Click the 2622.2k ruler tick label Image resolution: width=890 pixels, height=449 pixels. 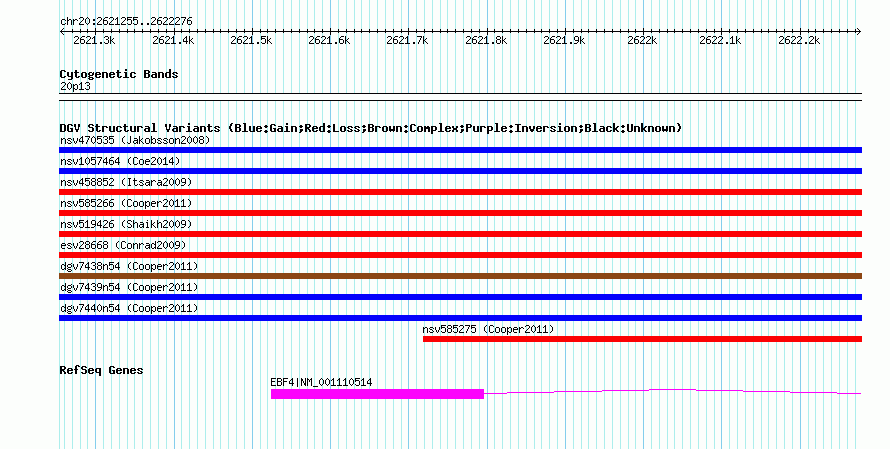[x=799, y=40]
